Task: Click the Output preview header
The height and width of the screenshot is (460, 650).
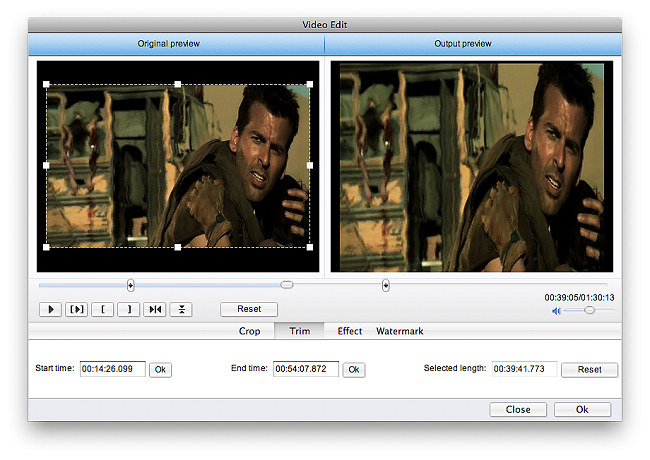Action: [x=473, y=44]
